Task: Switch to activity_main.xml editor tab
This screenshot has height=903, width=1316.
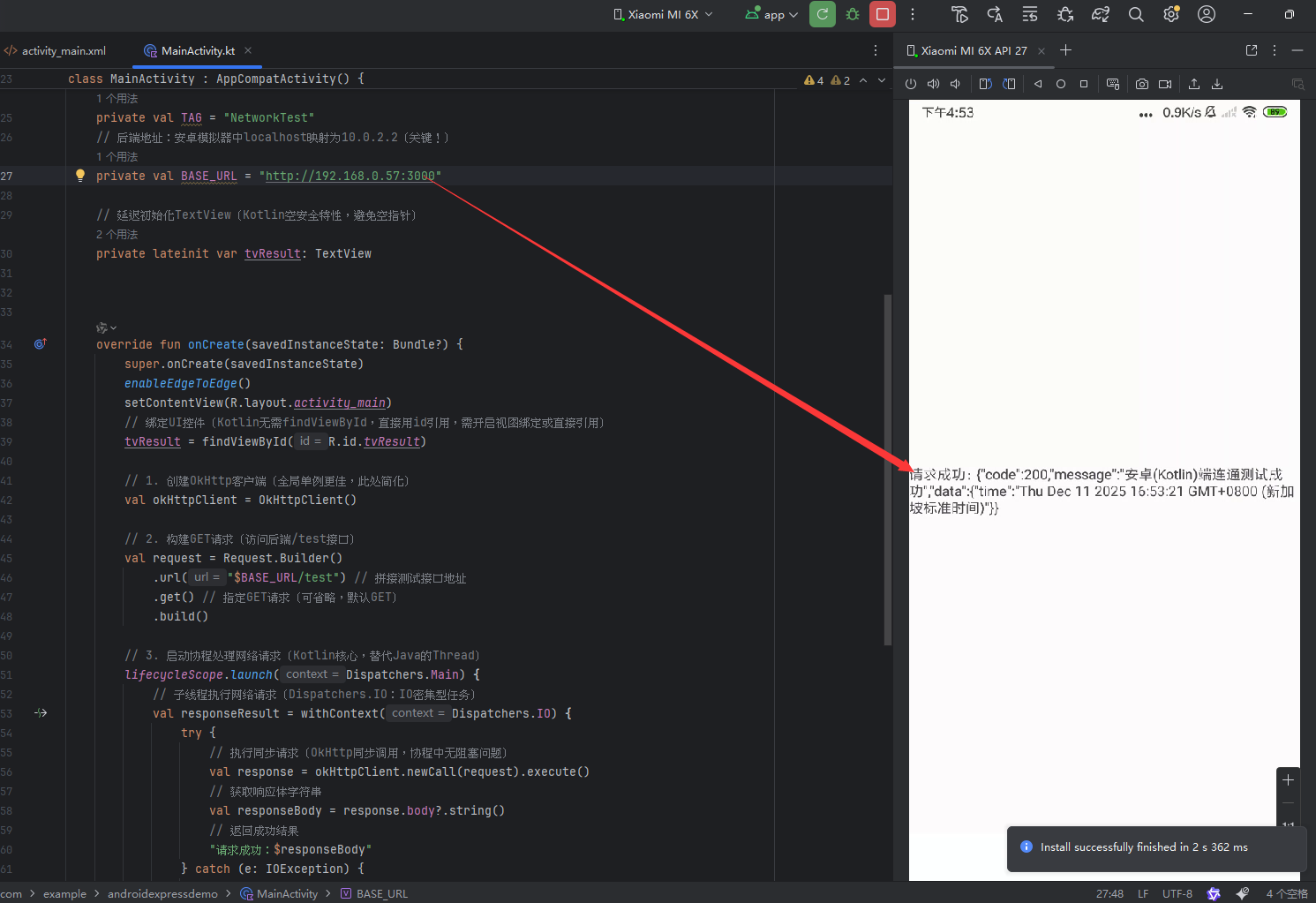Action: (55, 51)
